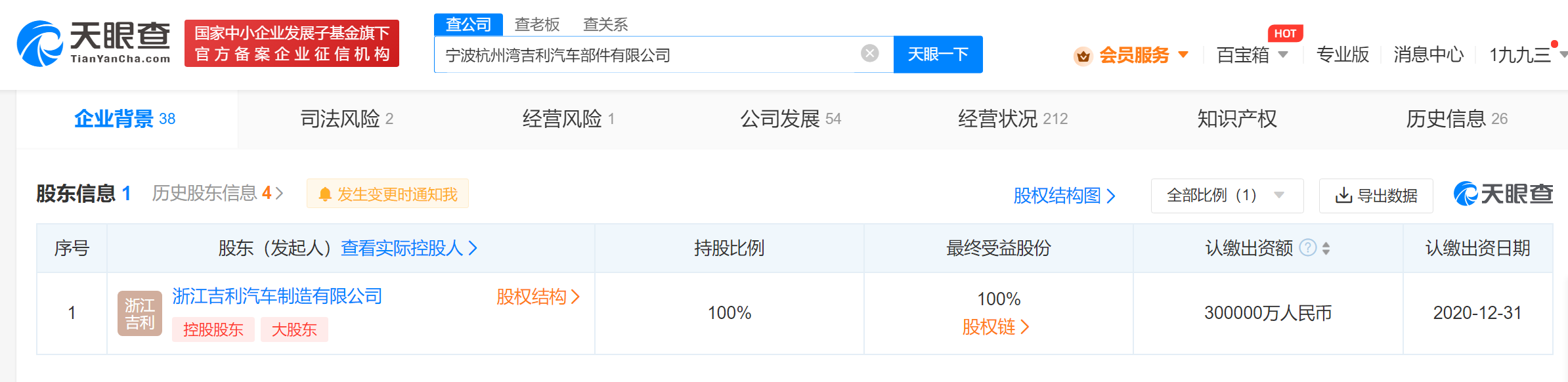
Task: Open shareholder 浙江吉利汽车制造有限公司
Action: tap(276, 297)
